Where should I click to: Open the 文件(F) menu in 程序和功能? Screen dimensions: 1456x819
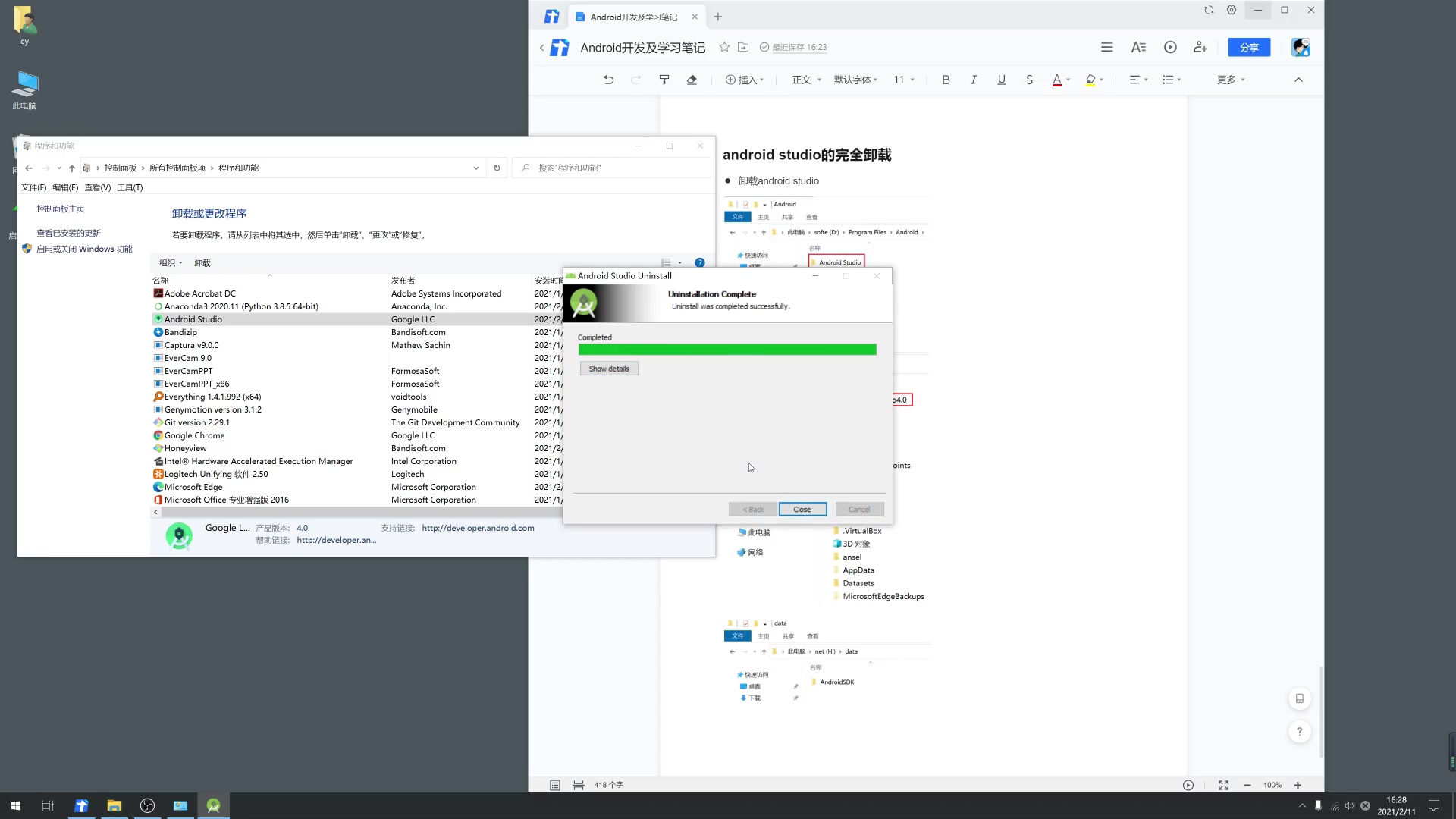[33, 187]
